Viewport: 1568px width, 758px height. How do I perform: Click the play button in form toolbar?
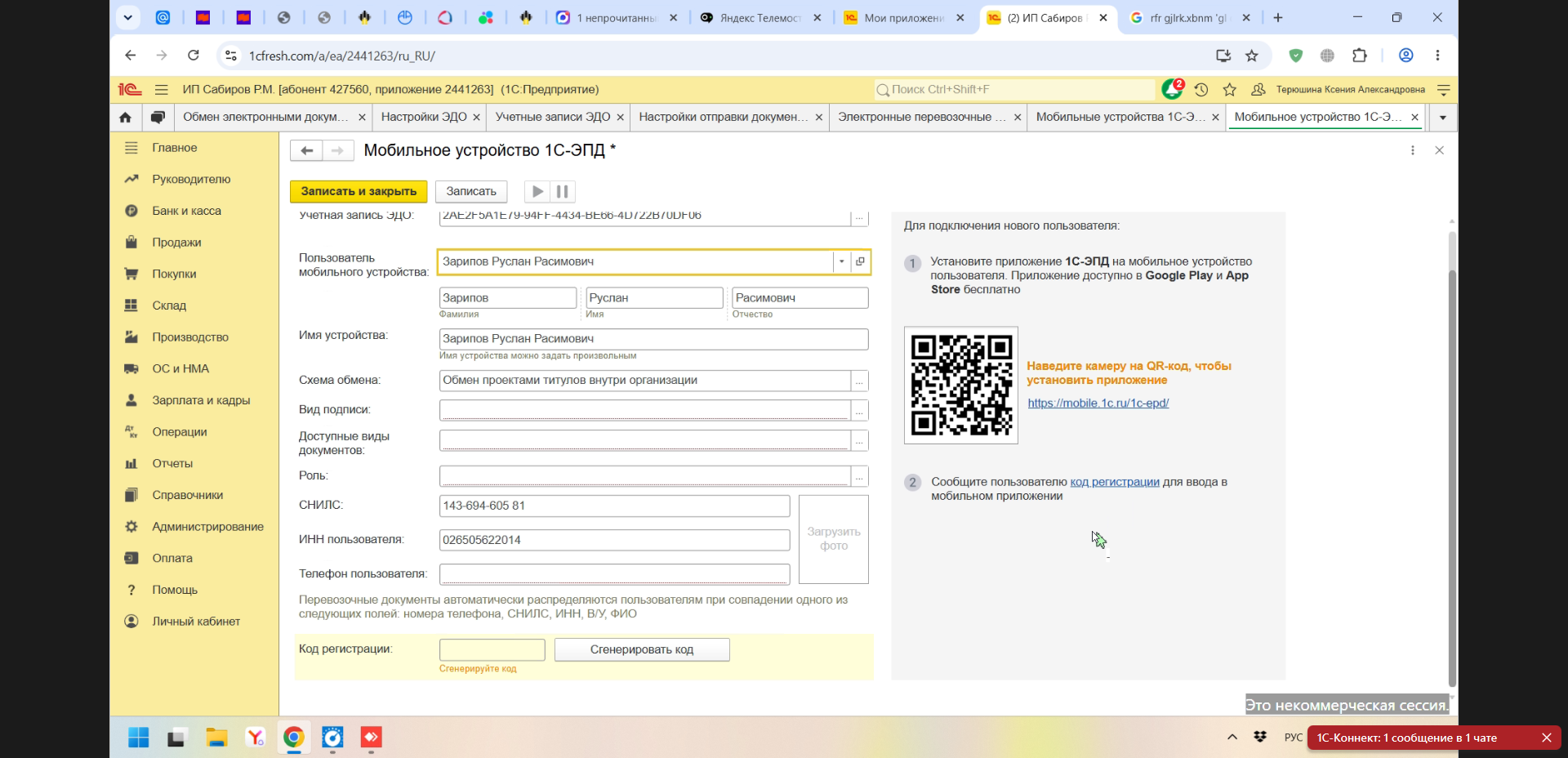click(x=537, y=191)
